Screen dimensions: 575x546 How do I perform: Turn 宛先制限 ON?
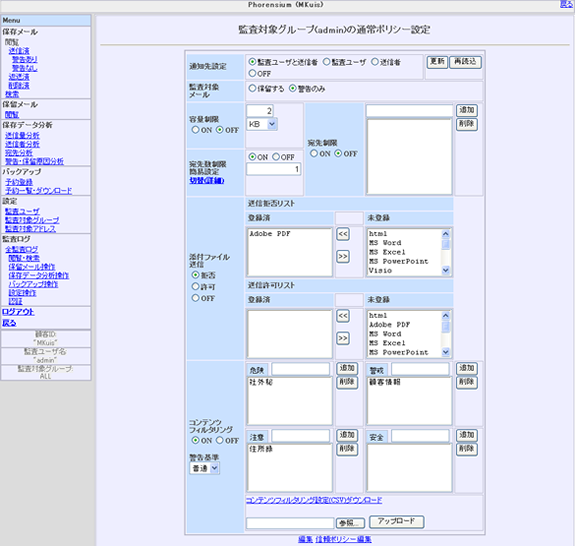click(x=314, y=153)
